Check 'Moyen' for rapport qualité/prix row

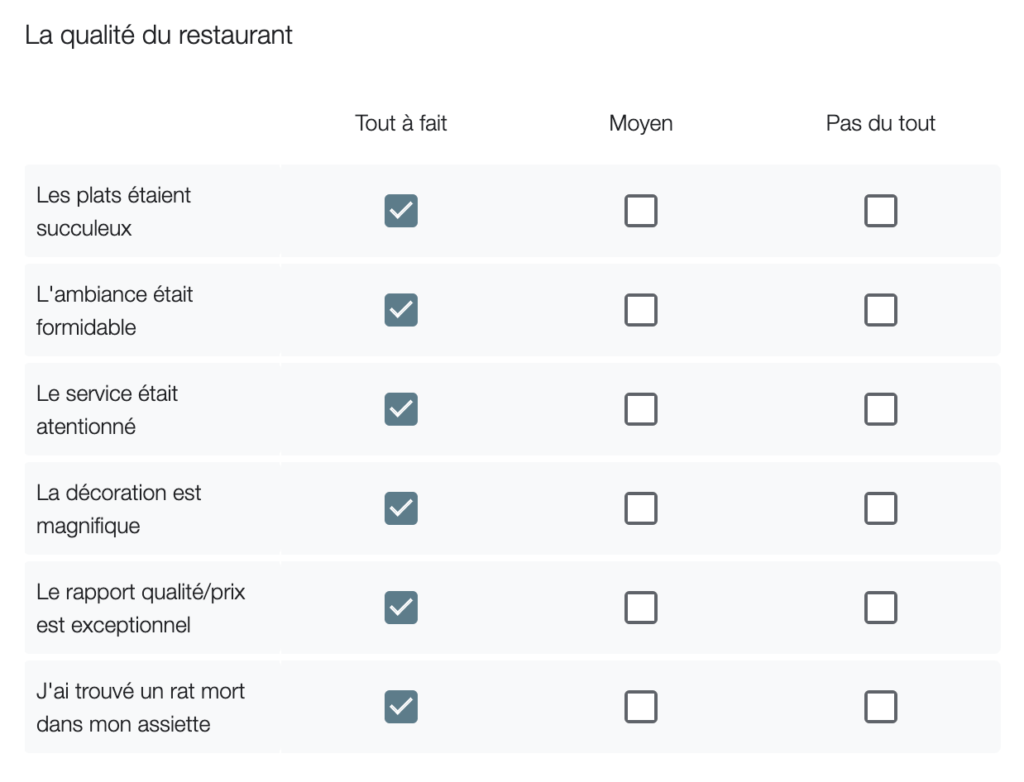[641, 608]
